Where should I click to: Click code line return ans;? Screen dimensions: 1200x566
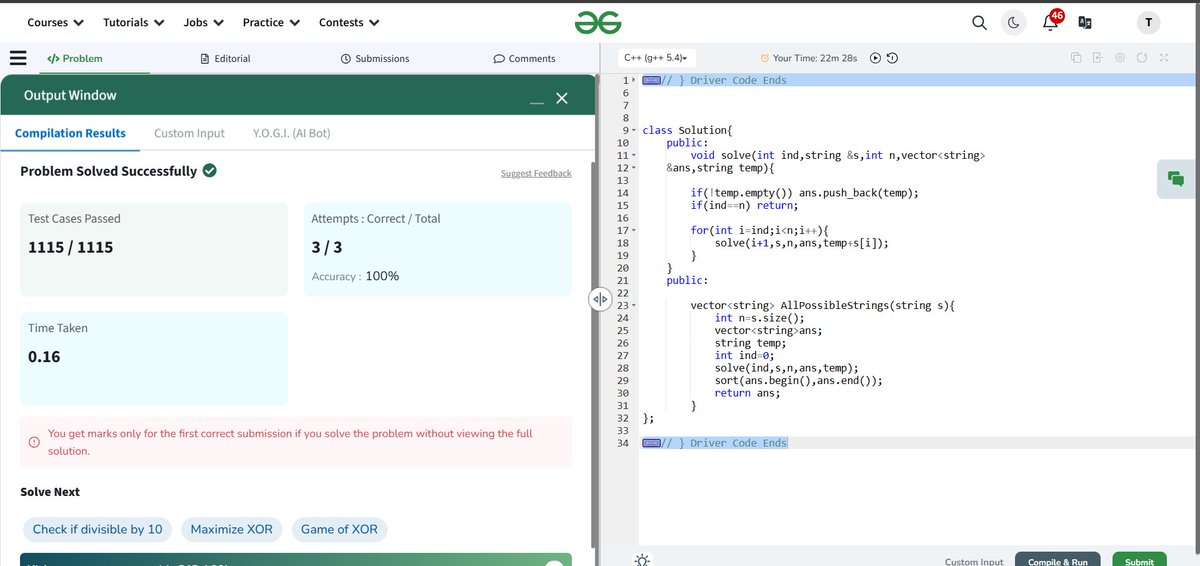click(747, 393)
